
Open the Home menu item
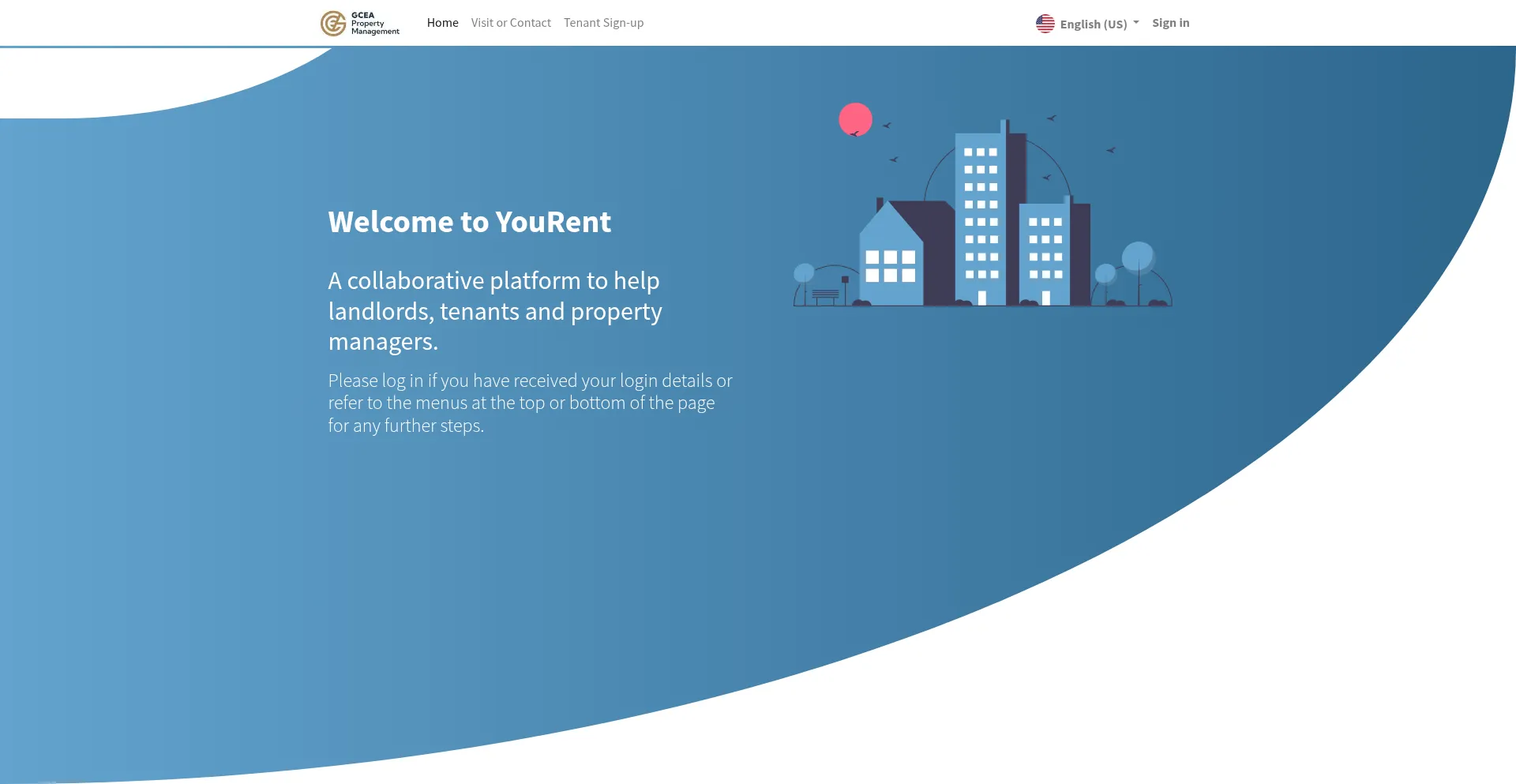point(442,23)
